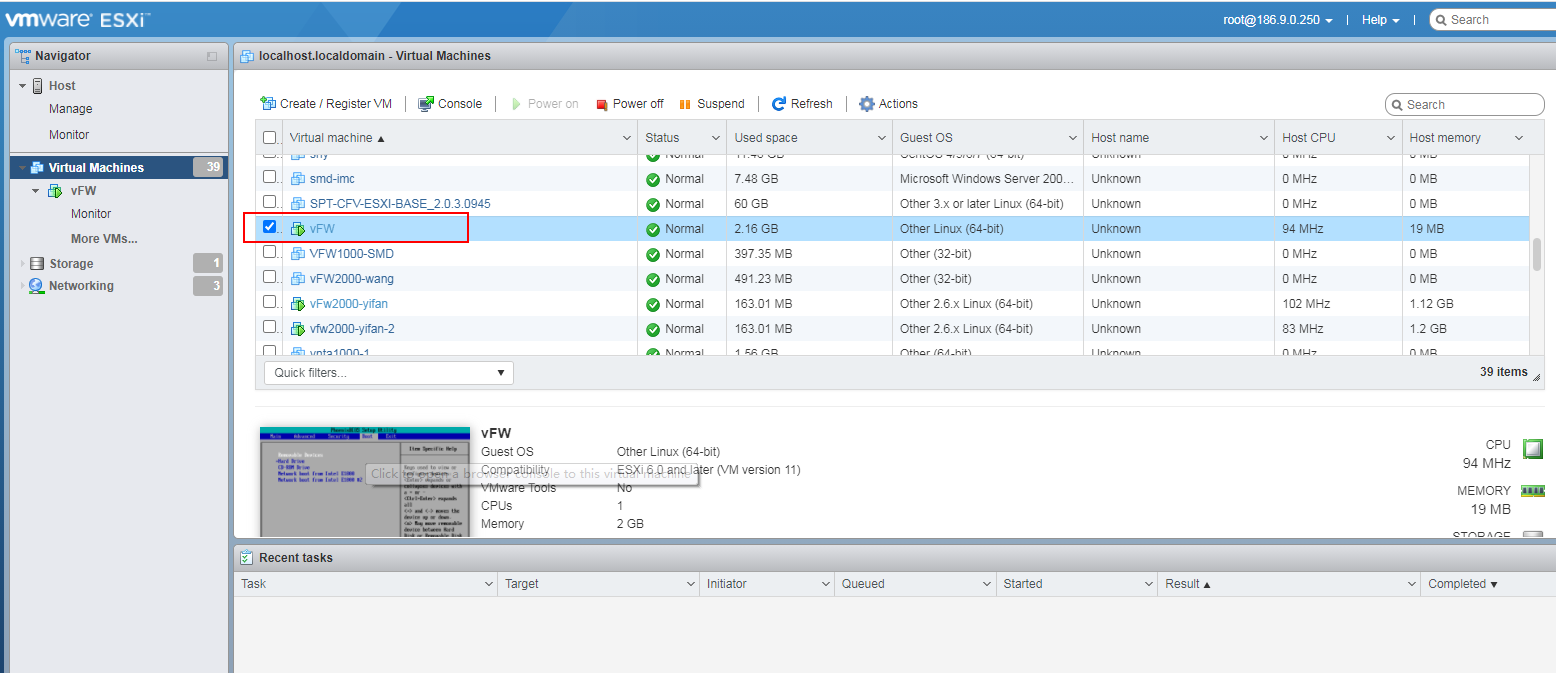This screenshot has height=673, width=1556.
Task: Click the Recent tasks panel icon
Action: click(246, 558)
